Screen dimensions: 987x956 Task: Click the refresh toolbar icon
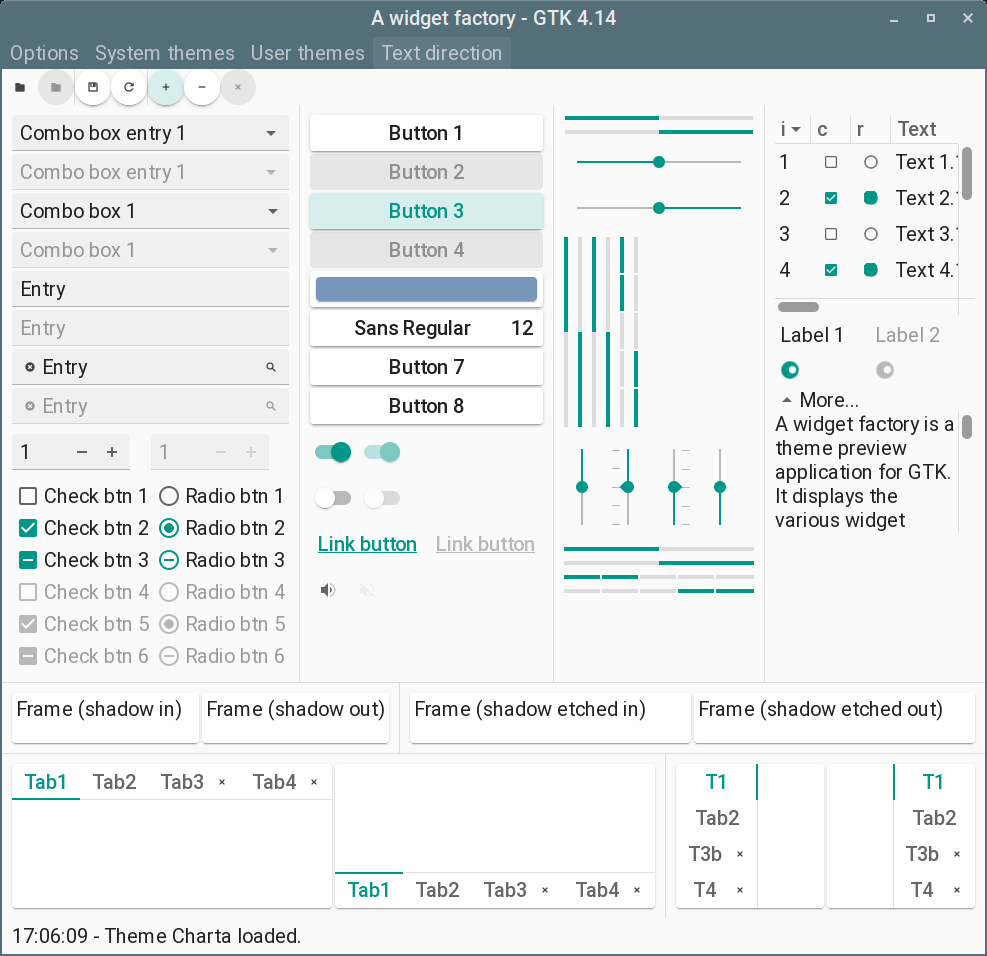pos(129,87)
